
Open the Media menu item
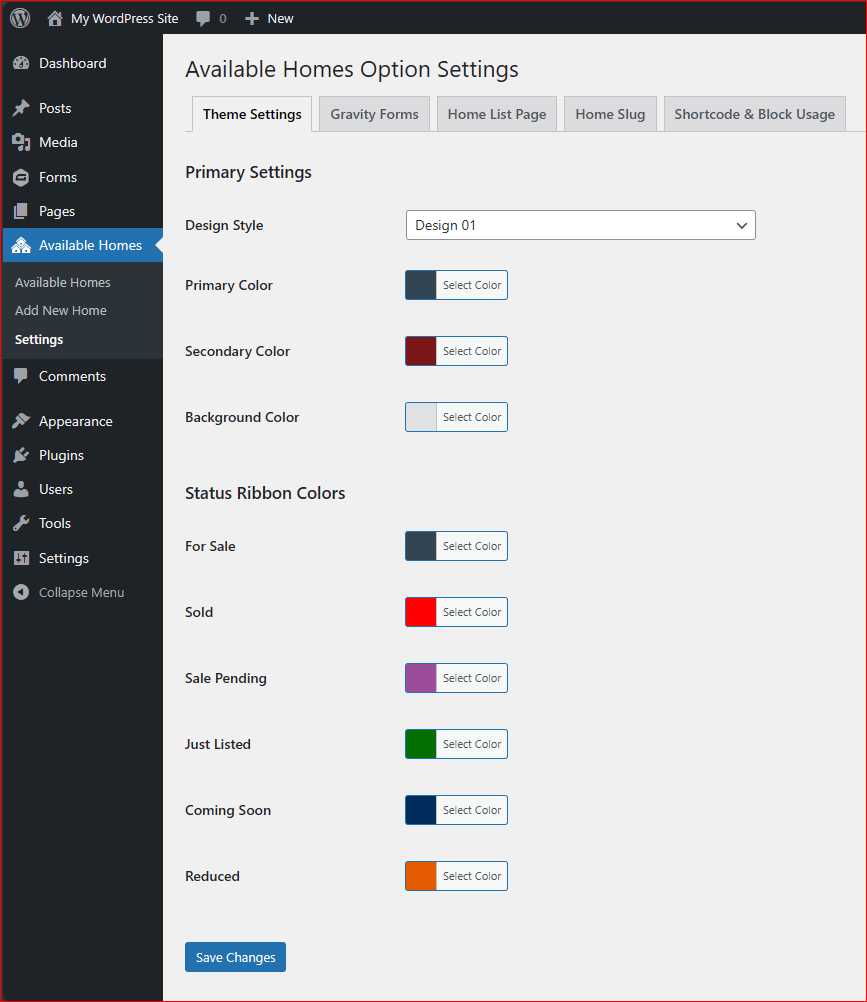(82, 143)
